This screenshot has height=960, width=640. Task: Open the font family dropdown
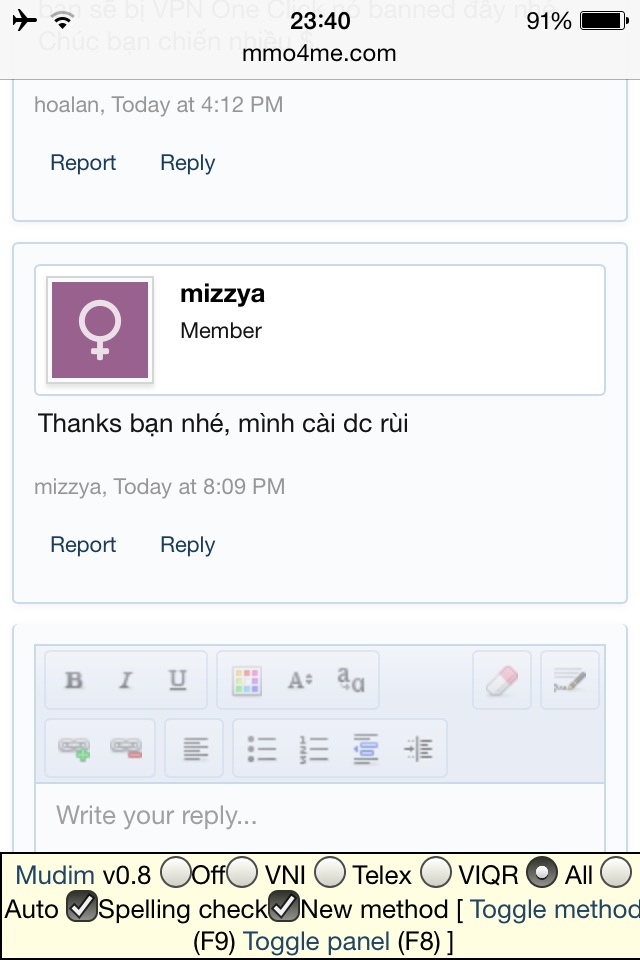[351, 681]
